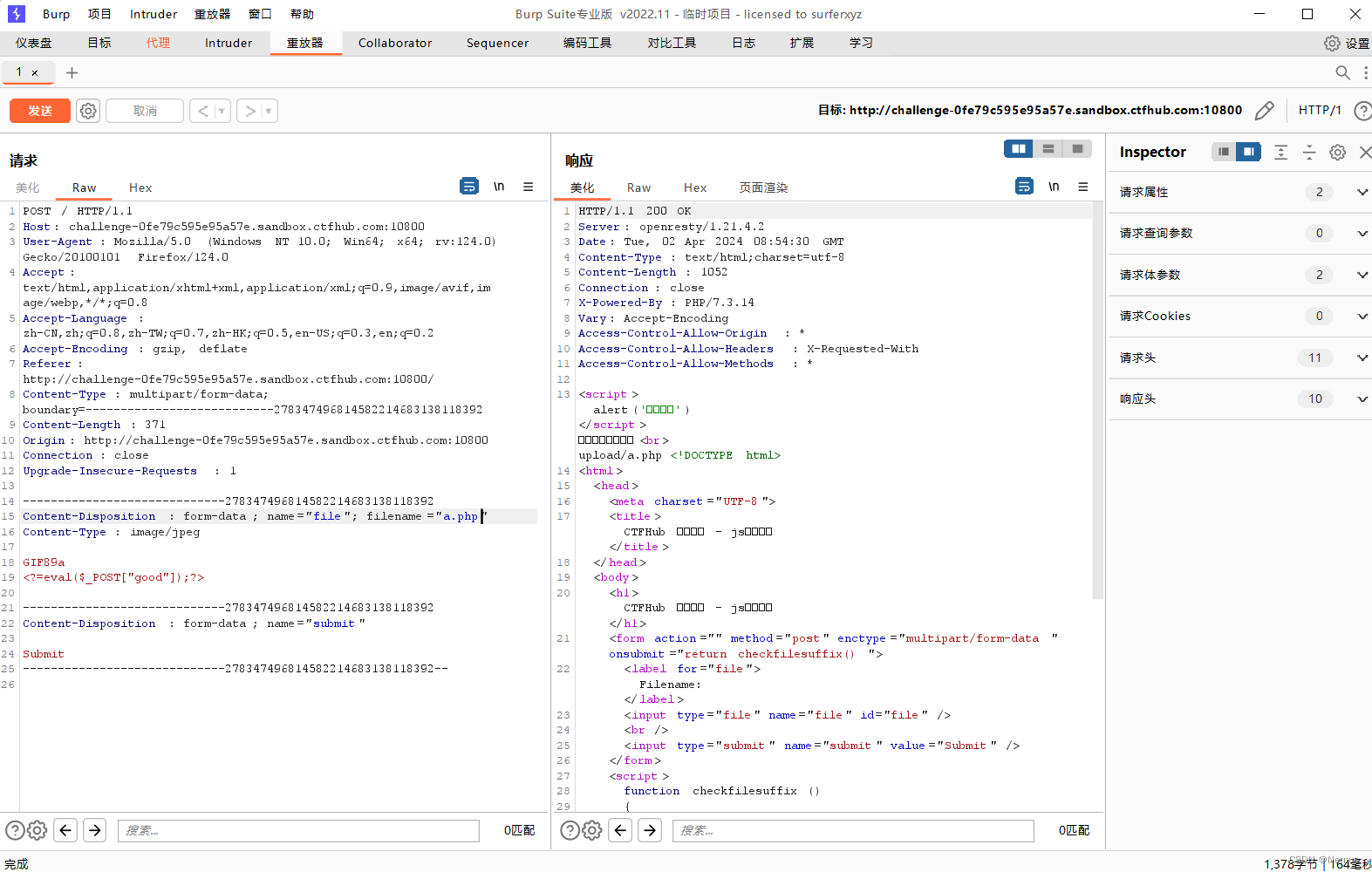Select combined tabbed request/response layout
Image resolution: width=1372 pixels, height=872 pixels.
pyautogui.click(x=1078, y=149)
